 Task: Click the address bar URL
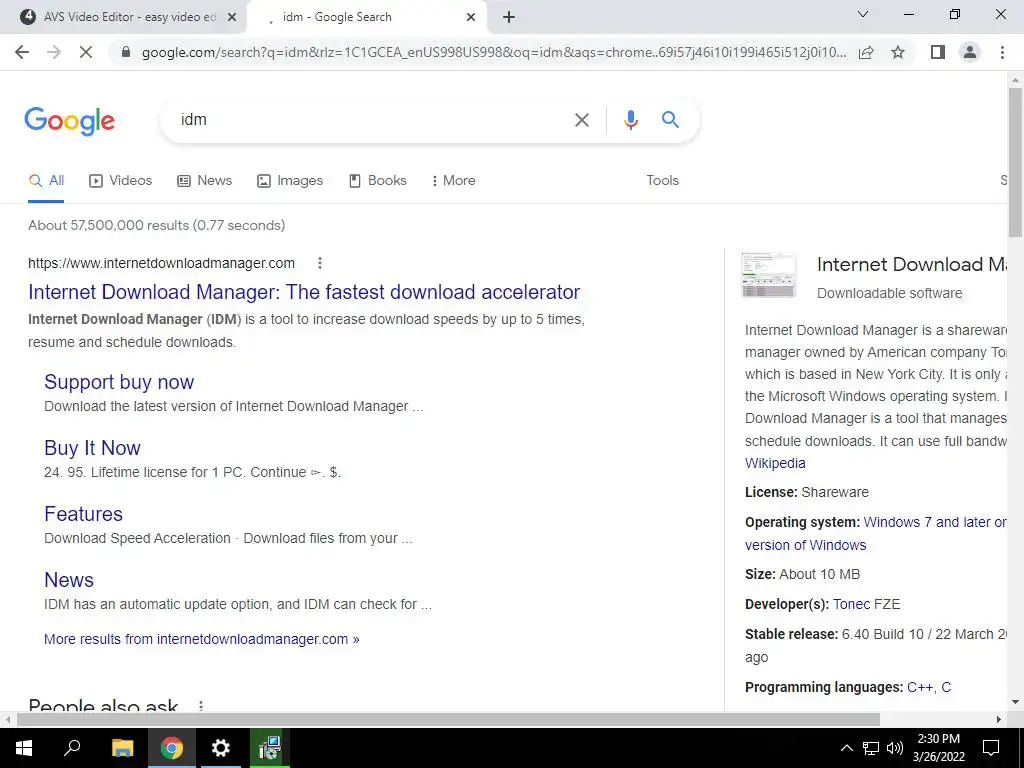[x=494, y=52]
